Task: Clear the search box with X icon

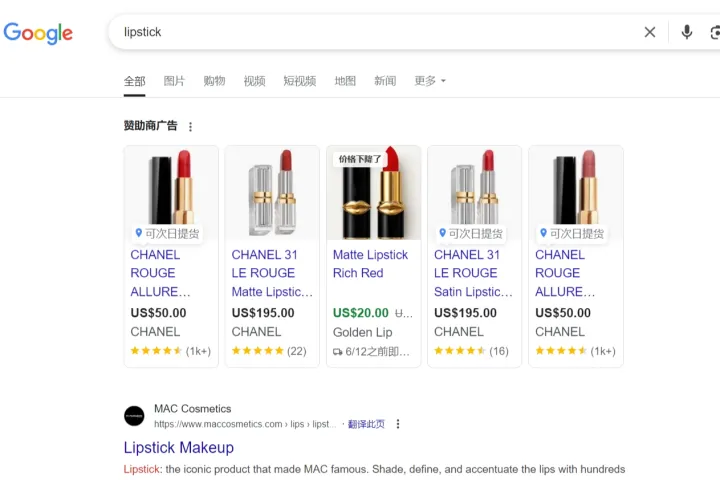Action: [x=650, y=32]
